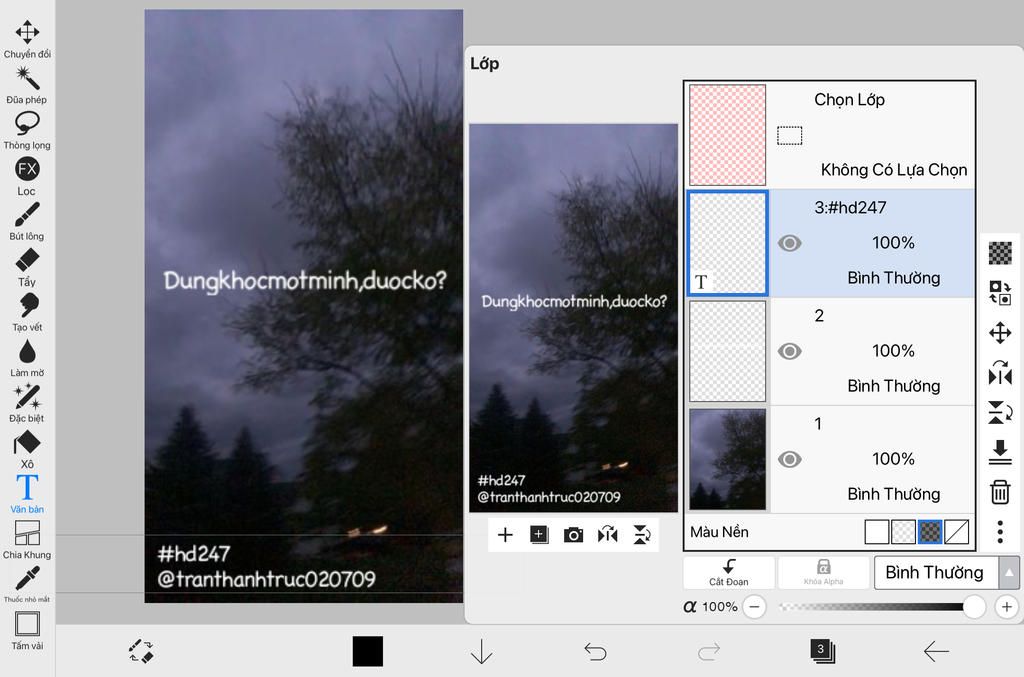Add layer from camera photo

tap(573, 535)
